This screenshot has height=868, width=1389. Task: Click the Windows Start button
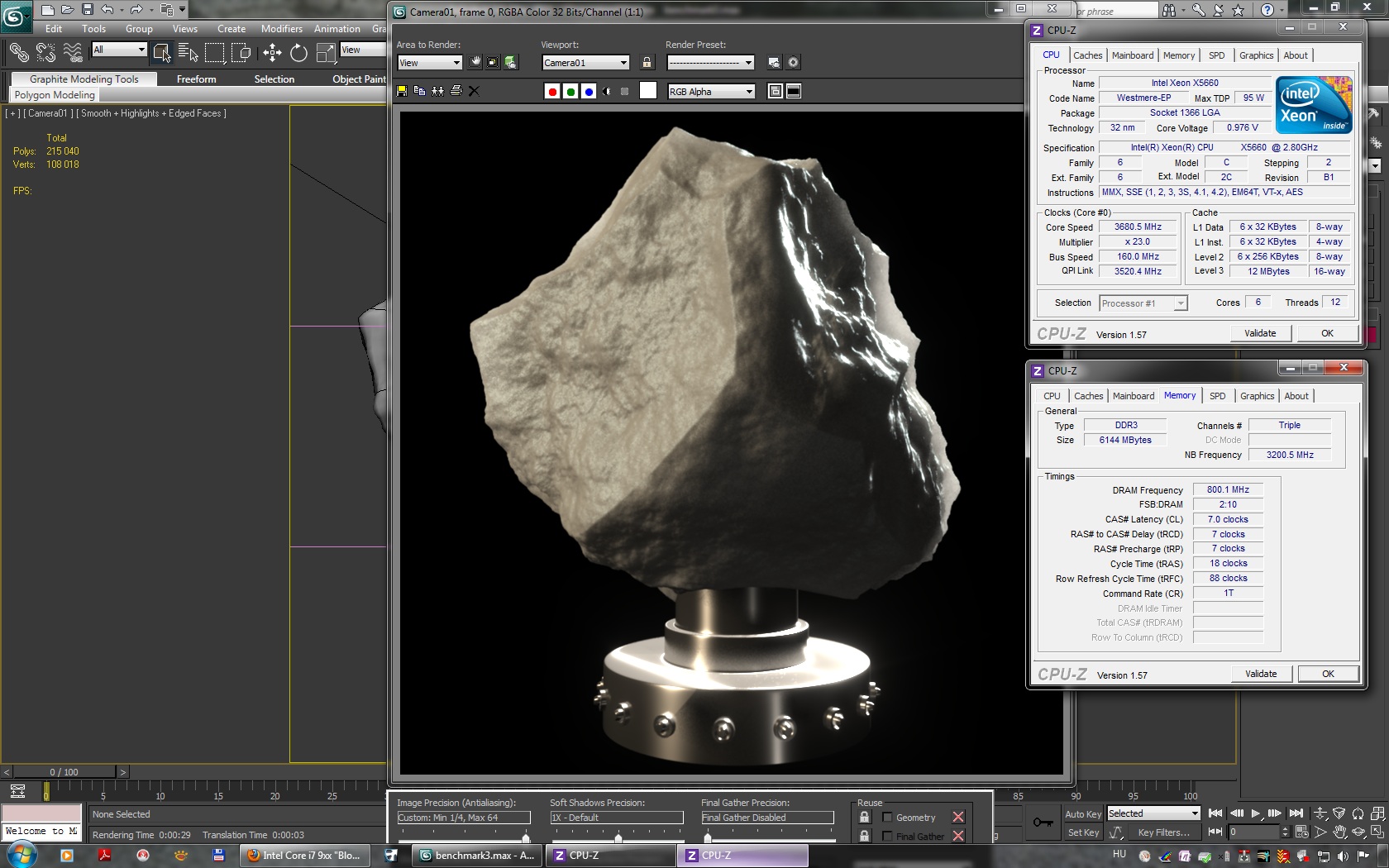pyautogui.click(x=21, y=855)
